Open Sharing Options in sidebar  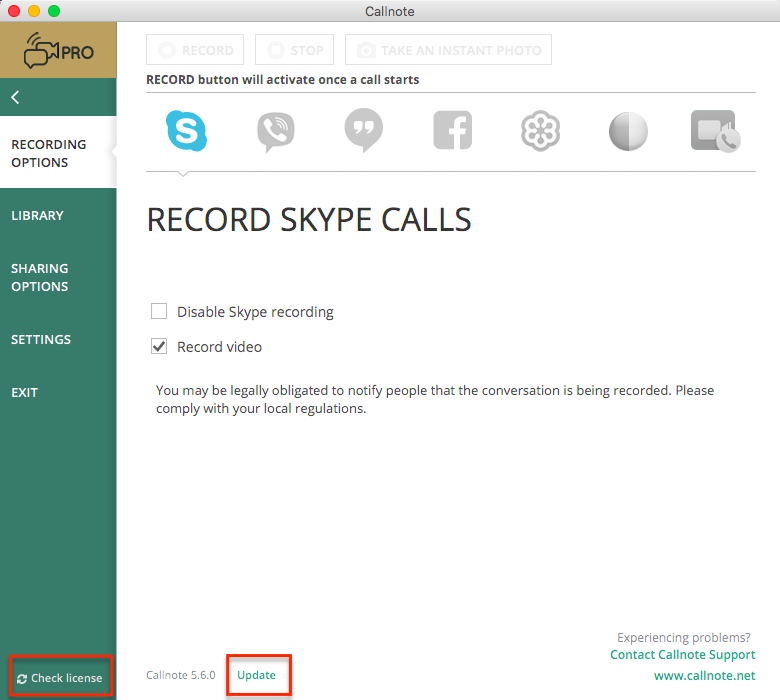click(40, 277)
